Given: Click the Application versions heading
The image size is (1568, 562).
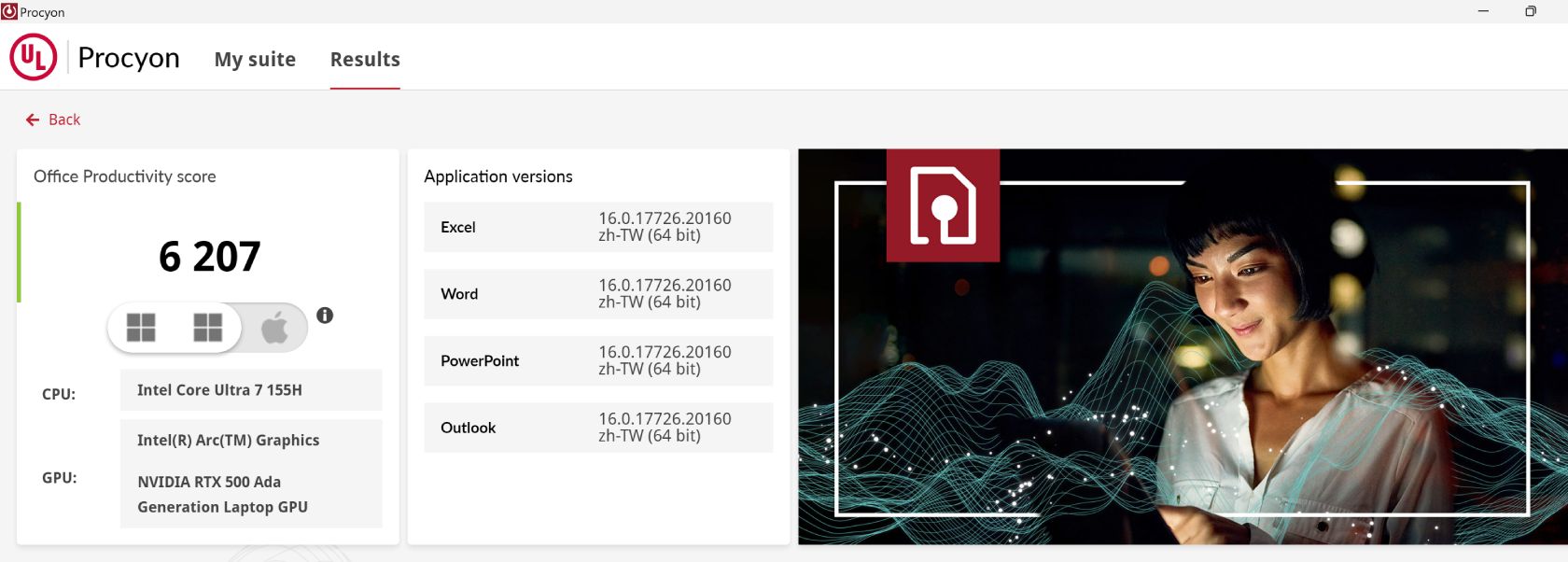Looking at the screenshot, I should coord(498,176).
